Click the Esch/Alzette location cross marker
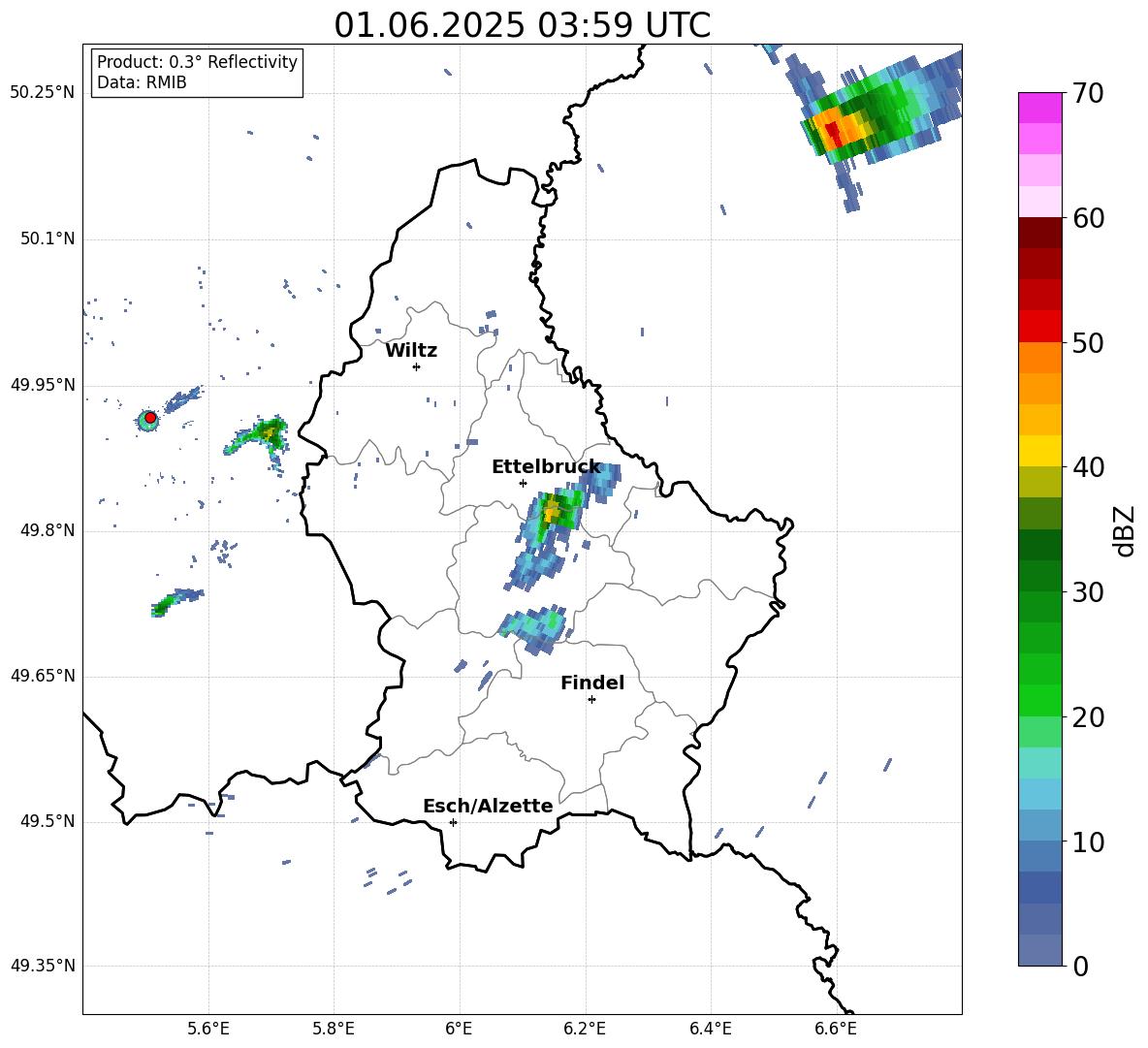 click(x=453, y=822)
